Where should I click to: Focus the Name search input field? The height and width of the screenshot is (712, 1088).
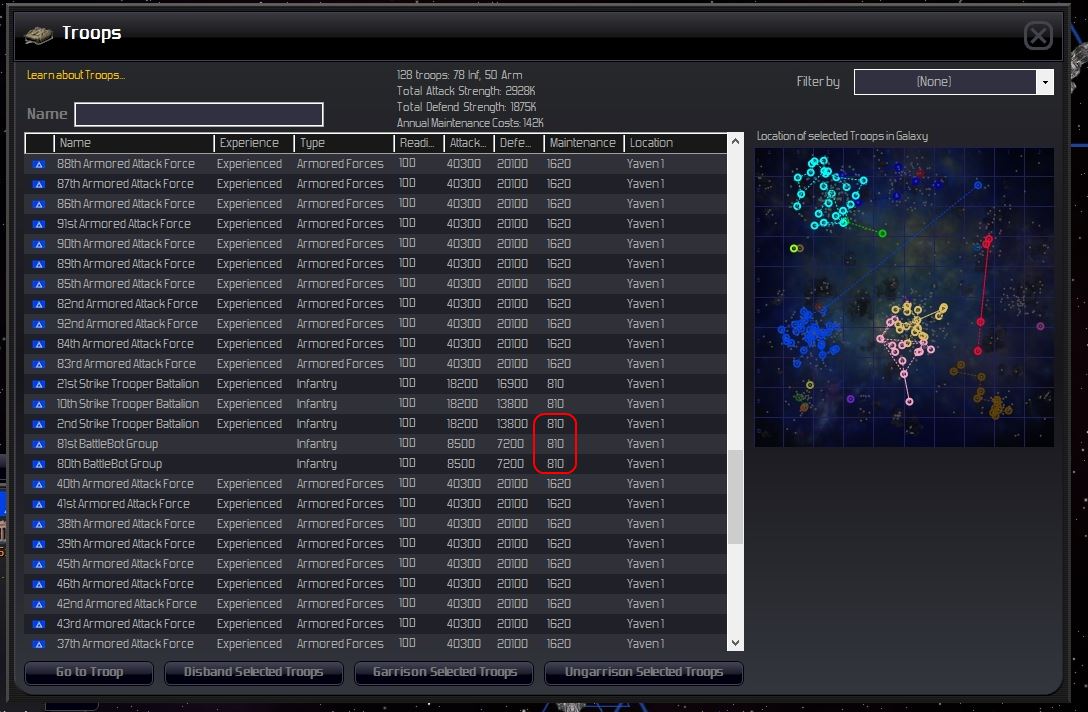coord(198,115)
